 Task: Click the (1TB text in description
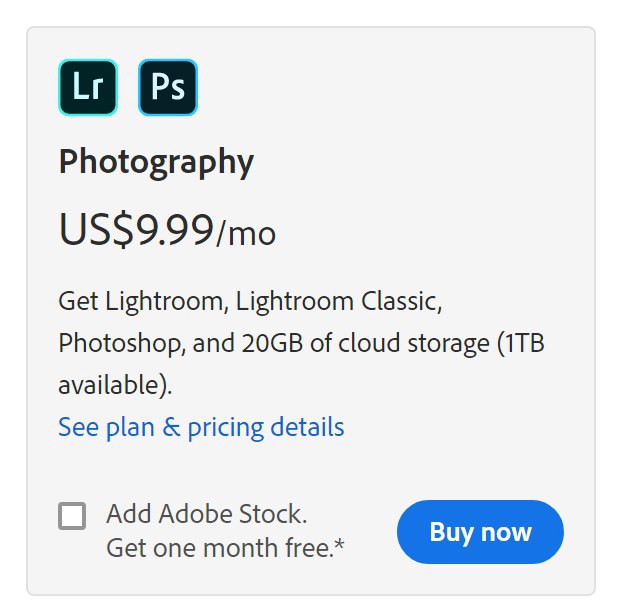point(521,343)
